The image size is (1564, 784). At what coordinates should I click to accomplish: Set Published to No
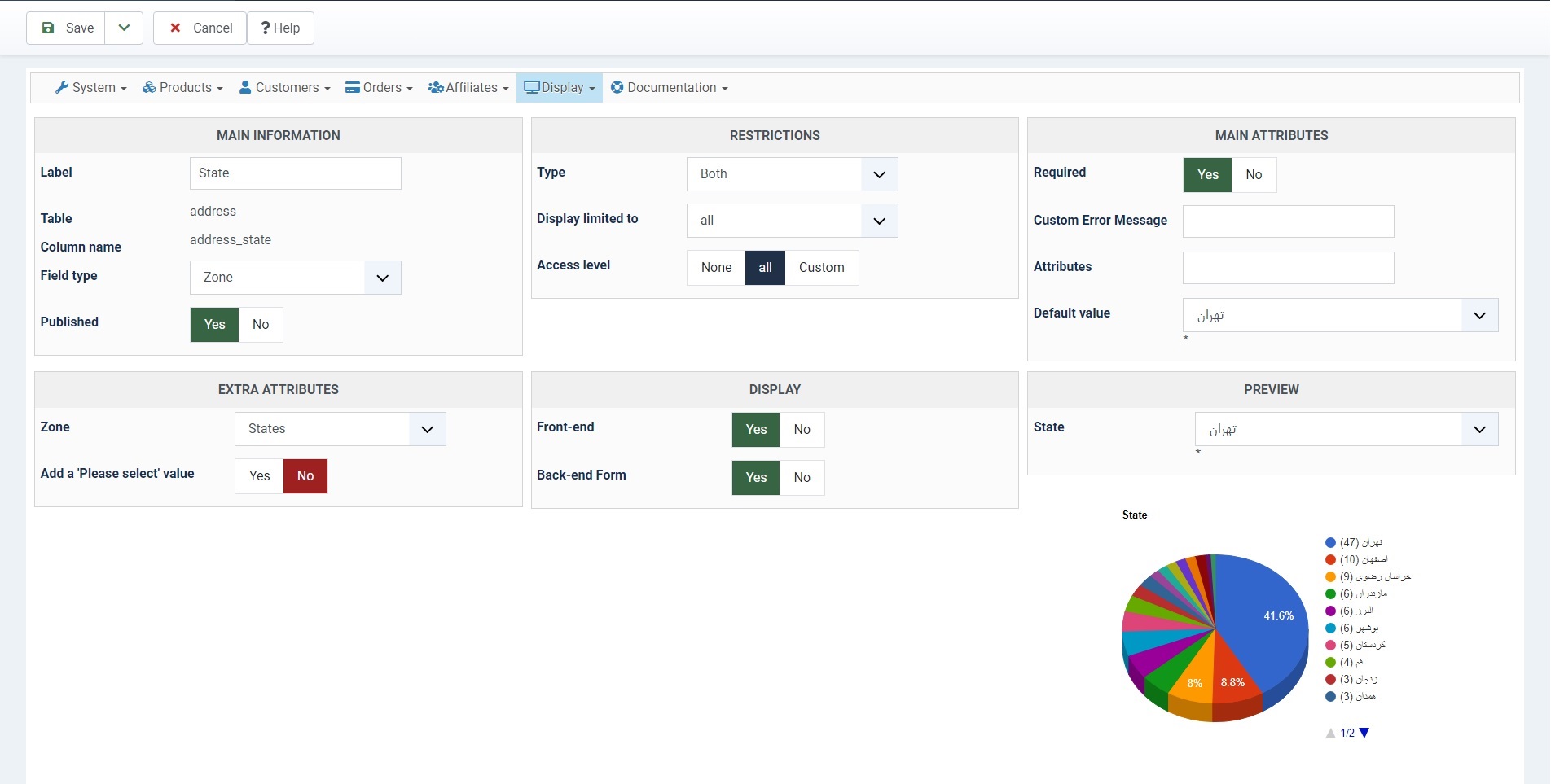(x=261, y=324)
